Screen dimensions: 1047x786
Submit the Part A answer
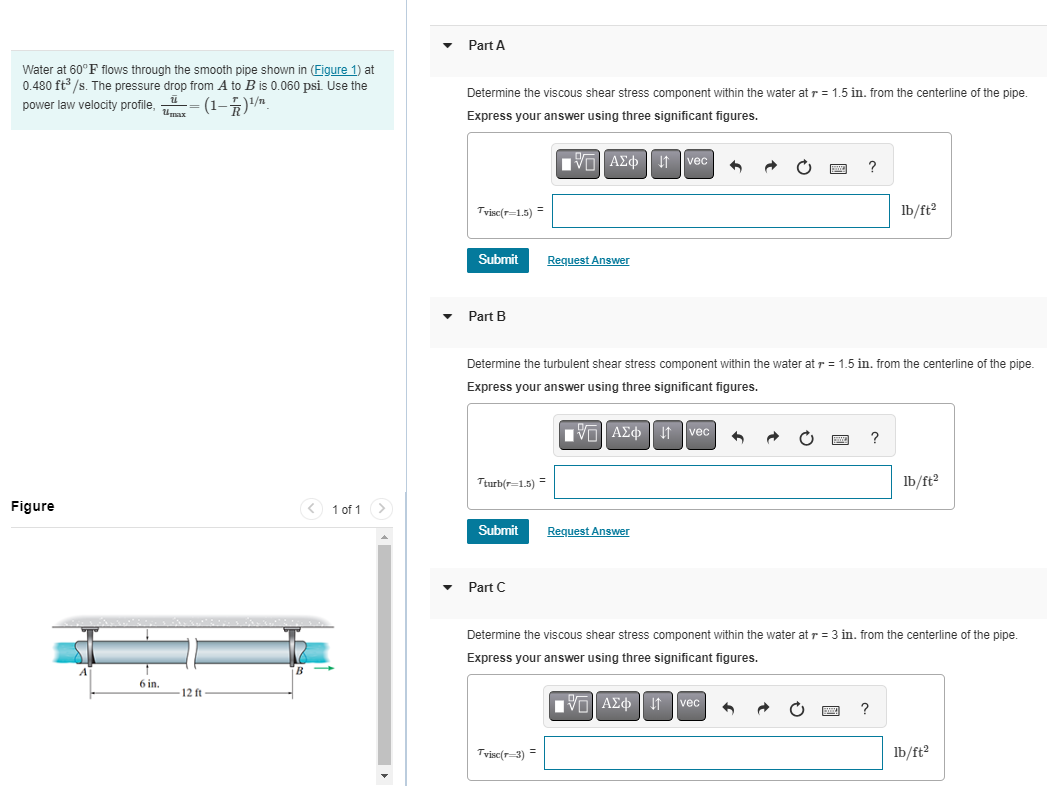click(x=498, y=260)
